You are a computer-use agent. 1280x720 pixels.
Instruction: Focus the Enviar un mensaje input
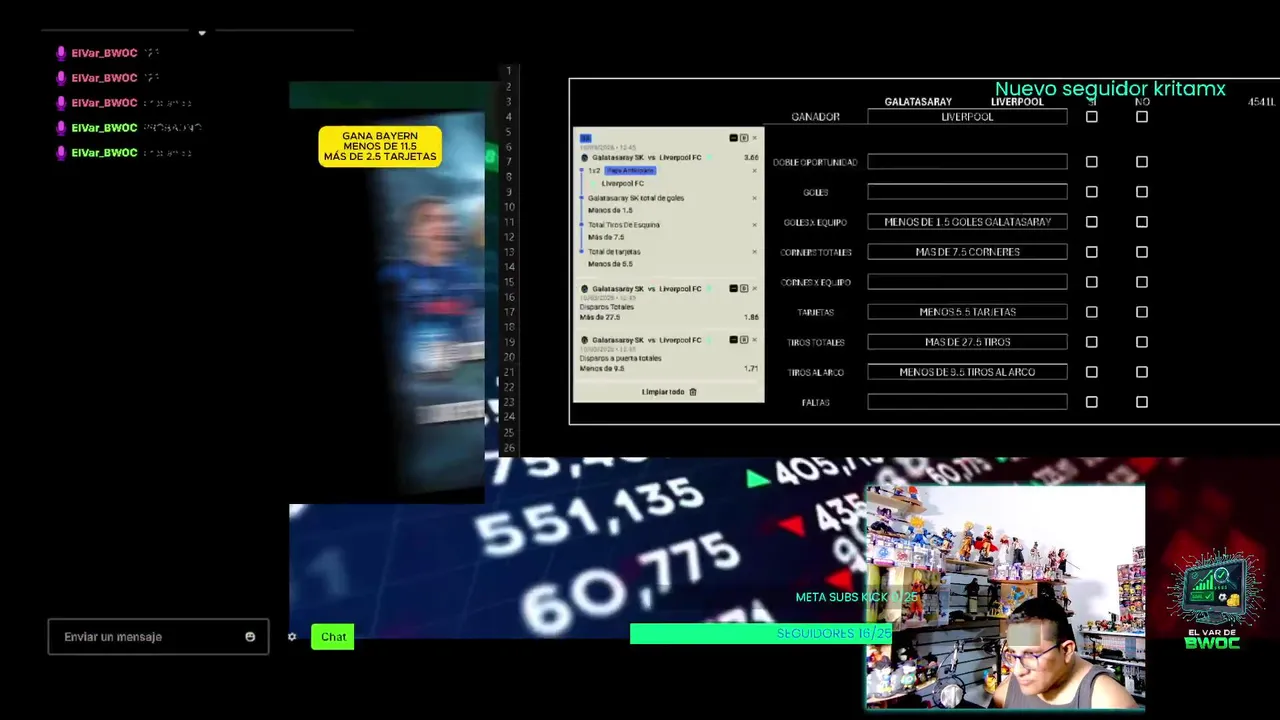click(x=158, y=637)
